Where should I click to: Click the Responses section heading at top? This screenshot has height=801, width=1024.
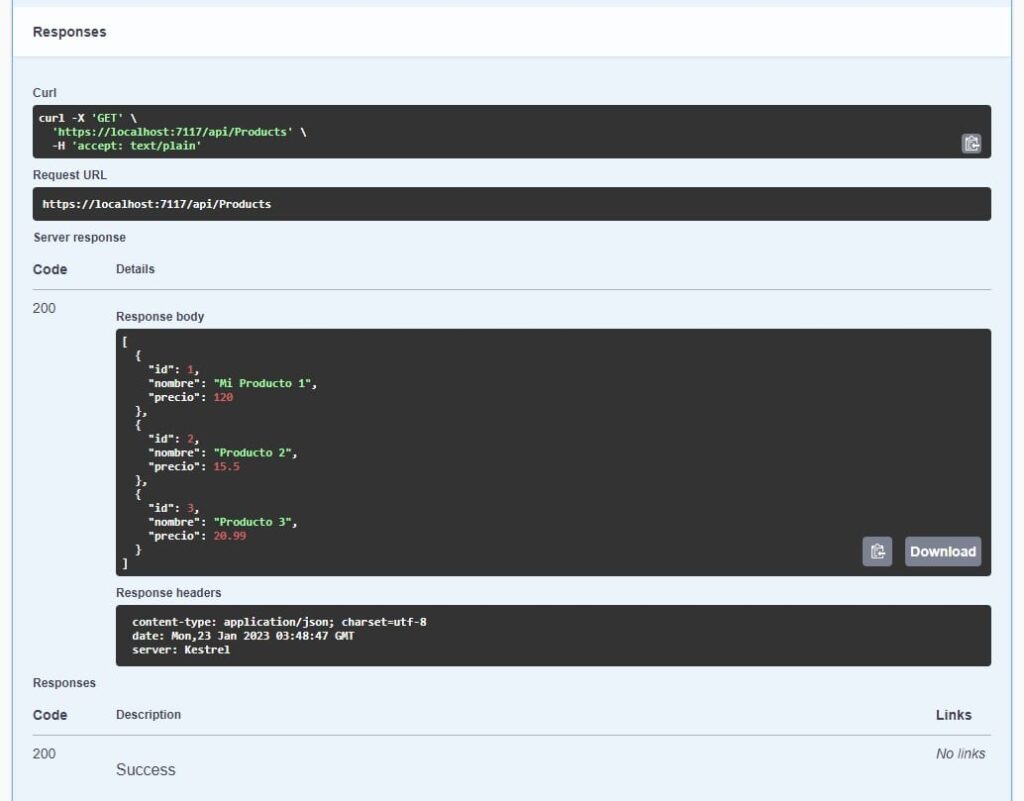coord(69,32)
